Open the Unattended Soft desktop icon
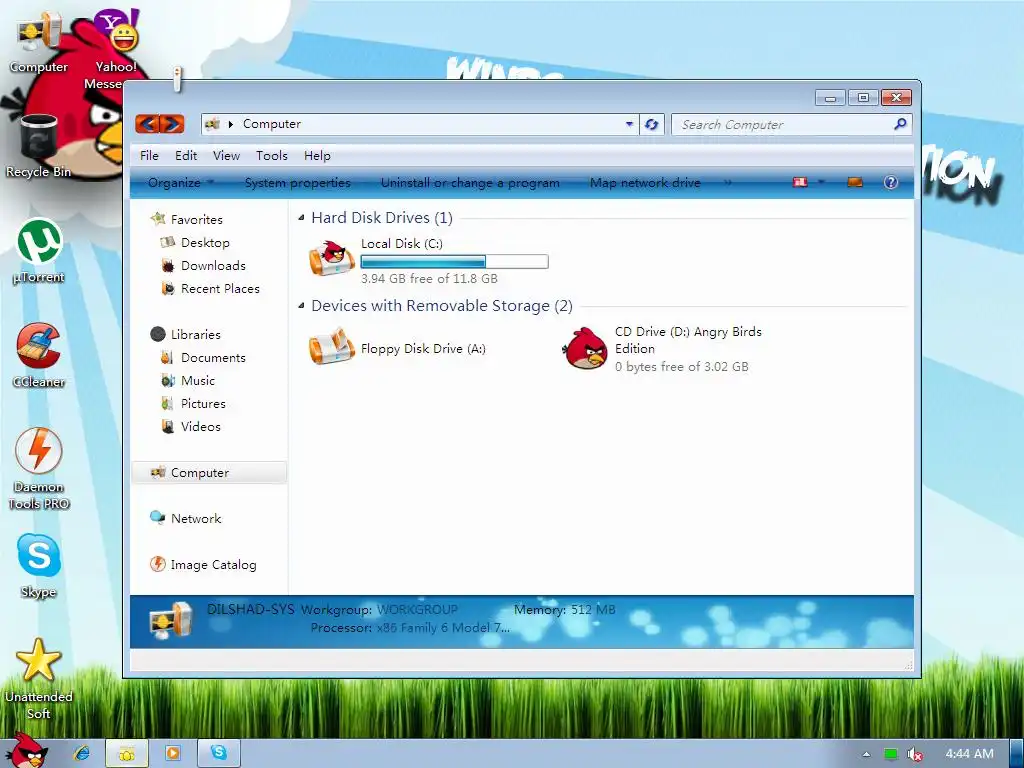 pyautogui.click(x=39, y=679)
